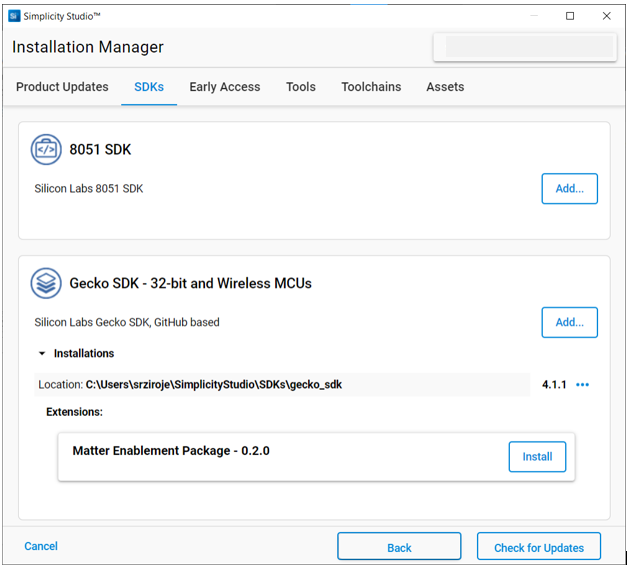Viewport: 630px width, 569px height.
Task: Click the 8051 SDK briefcase code icon
Action: coord(46,149)
